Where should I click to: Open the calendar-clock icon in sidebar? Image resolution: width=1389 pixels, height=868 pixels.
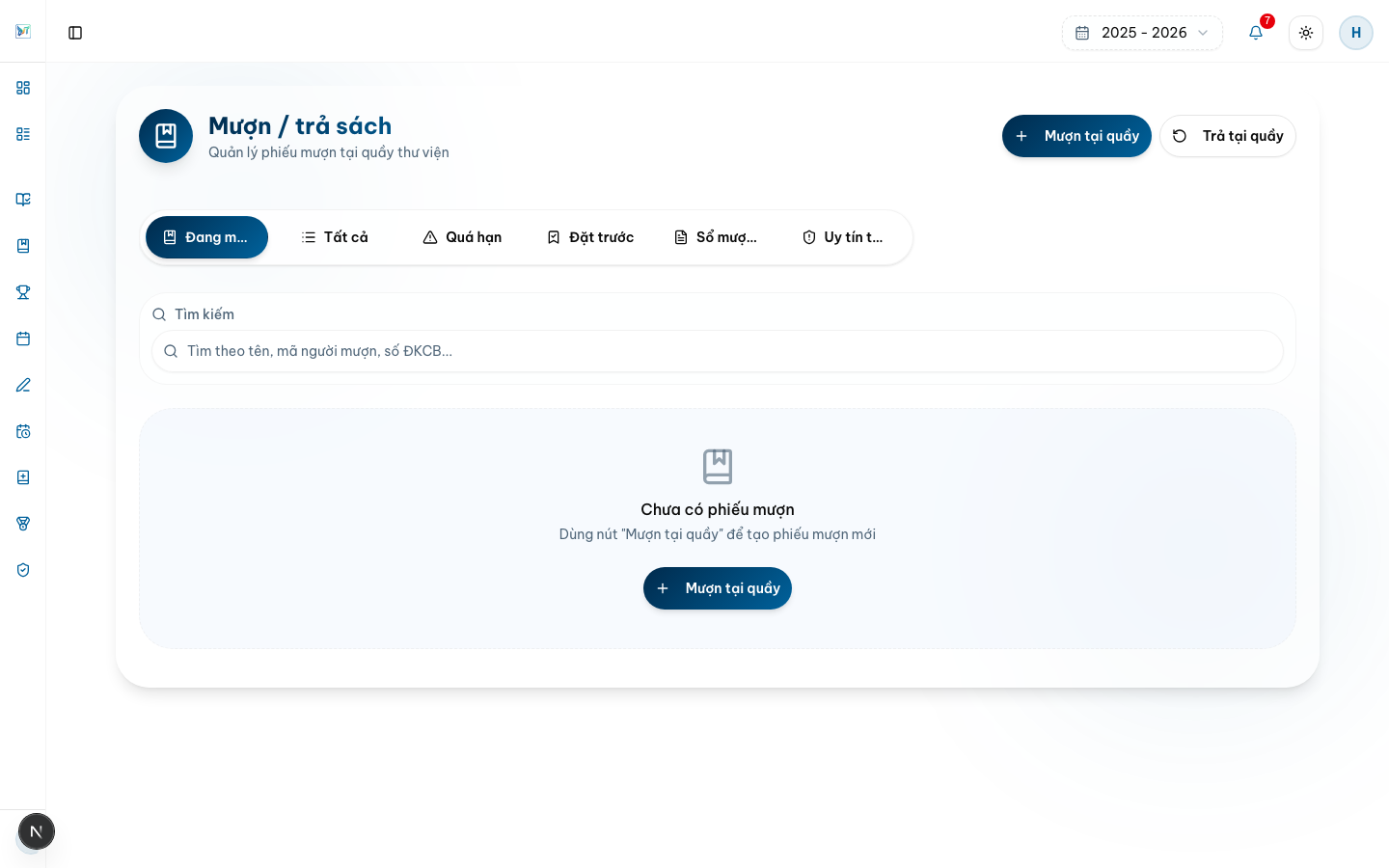23,431
